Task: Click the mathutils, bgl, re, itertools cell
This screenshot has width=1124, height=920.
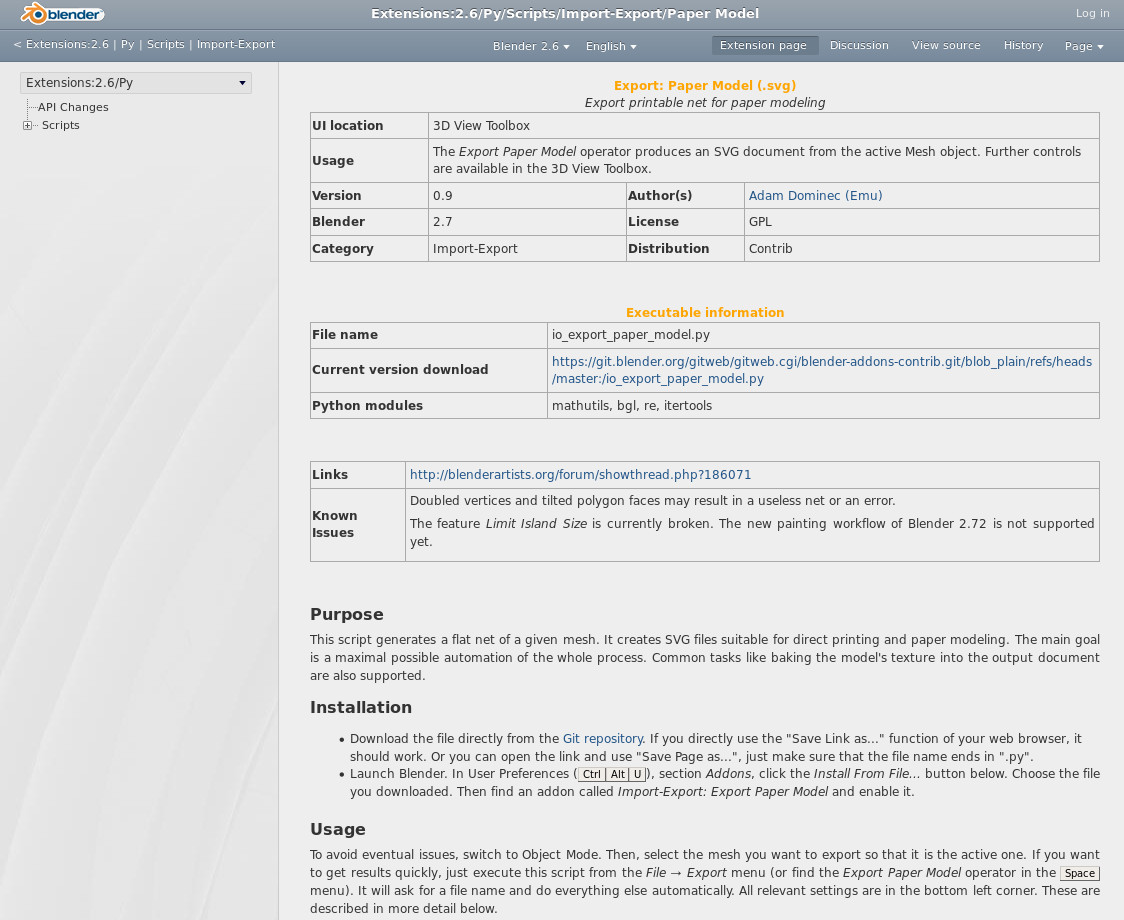Action: (x=823, y=406)
